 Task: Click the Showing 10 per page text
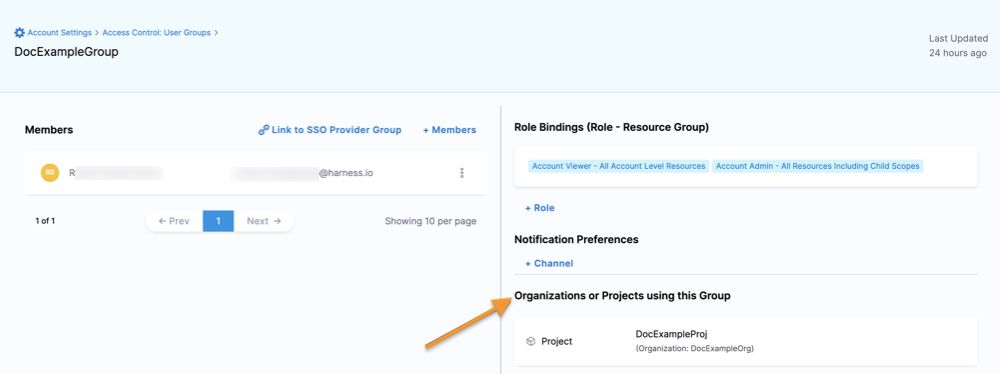coord(430,221)
